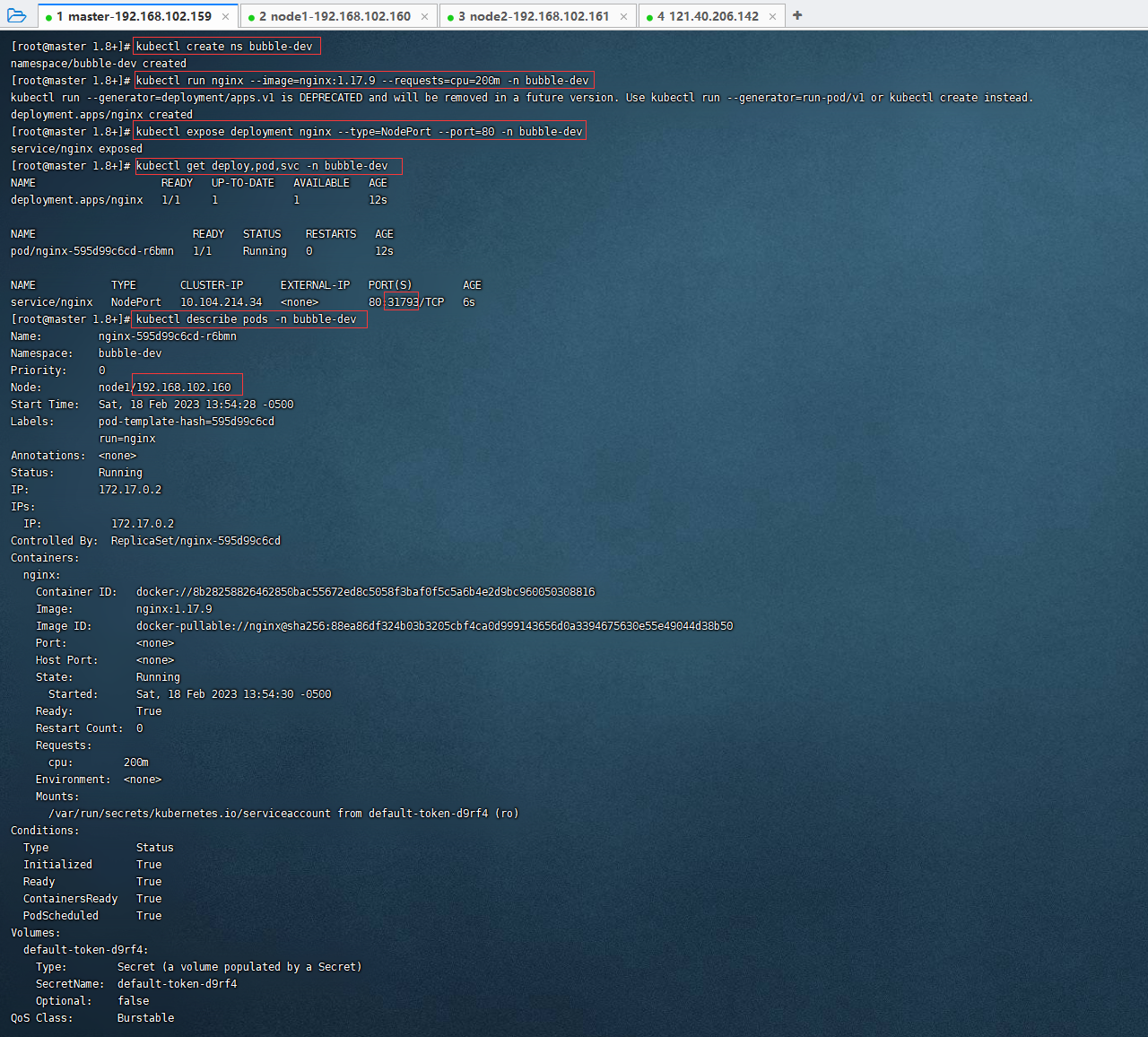Click 'deployment.apps/nginx' in the deploy table
The width and height of the screenshot is (1148, 1037).
point(77,200)
